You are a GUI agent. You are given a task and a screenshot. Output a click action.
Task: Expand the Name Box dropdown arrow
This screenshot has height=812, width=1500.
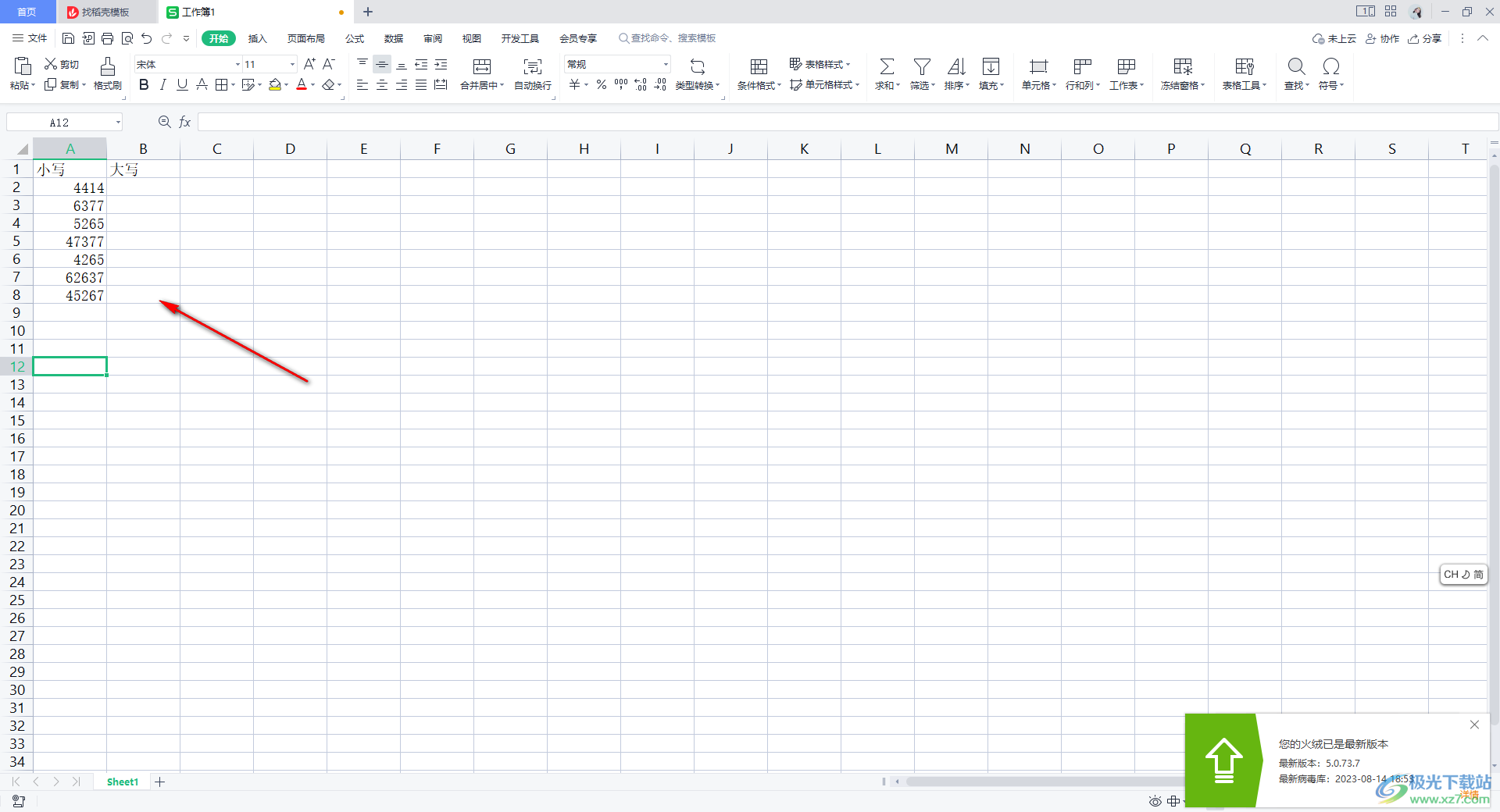(118, 122)
